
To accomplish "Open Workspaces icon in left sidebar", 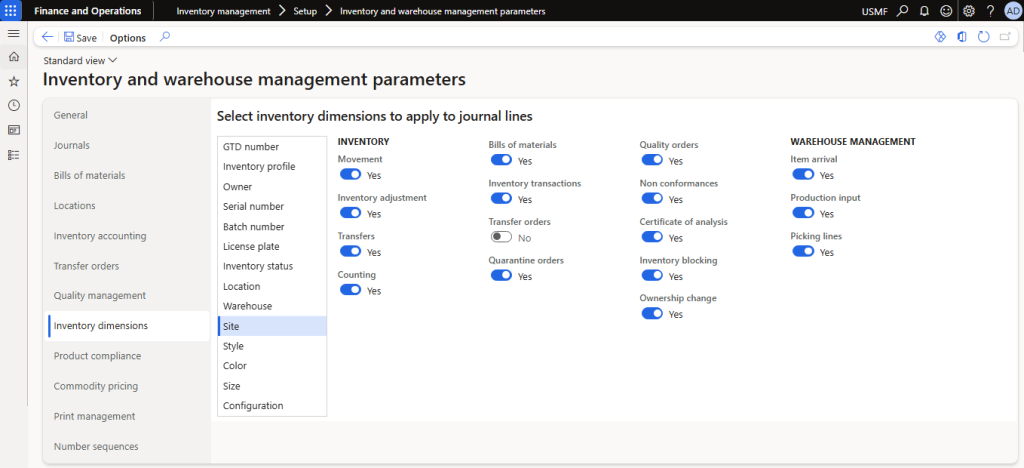I will tap(13, 130).
